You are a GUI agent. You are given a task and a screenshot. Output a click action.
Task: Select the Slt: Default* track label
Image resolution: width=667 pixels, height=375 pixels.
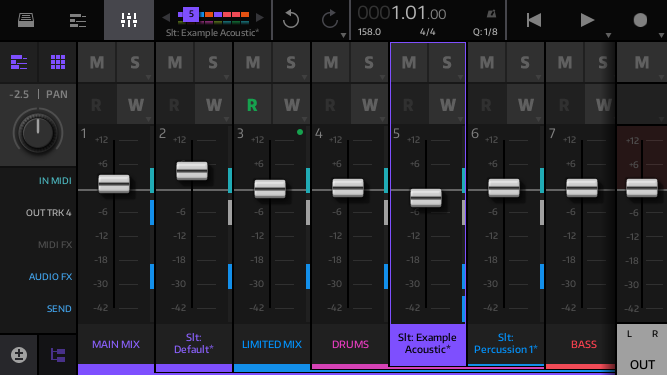[194, 344]
